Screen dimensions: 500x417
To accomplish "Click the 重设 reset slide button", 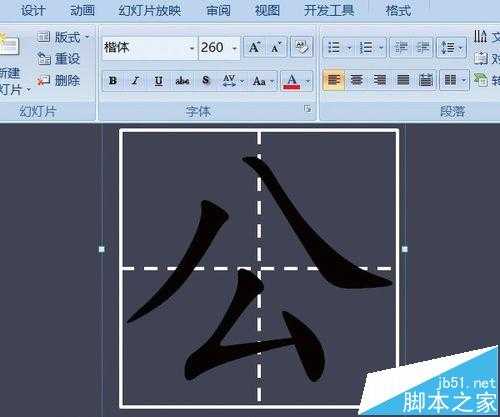I will coord(59,59).
